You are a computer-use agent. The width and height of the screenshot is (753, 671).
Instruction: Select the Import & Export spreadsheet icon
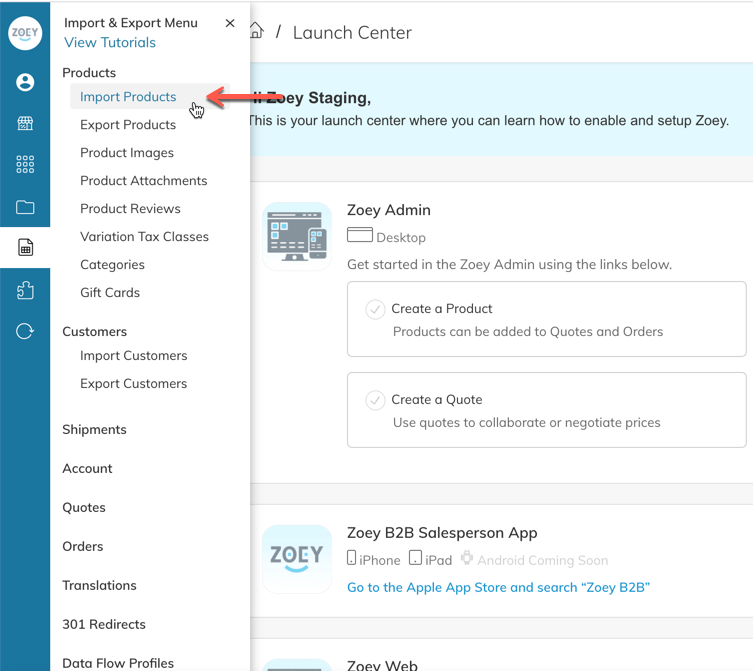[x=25, y=247]
